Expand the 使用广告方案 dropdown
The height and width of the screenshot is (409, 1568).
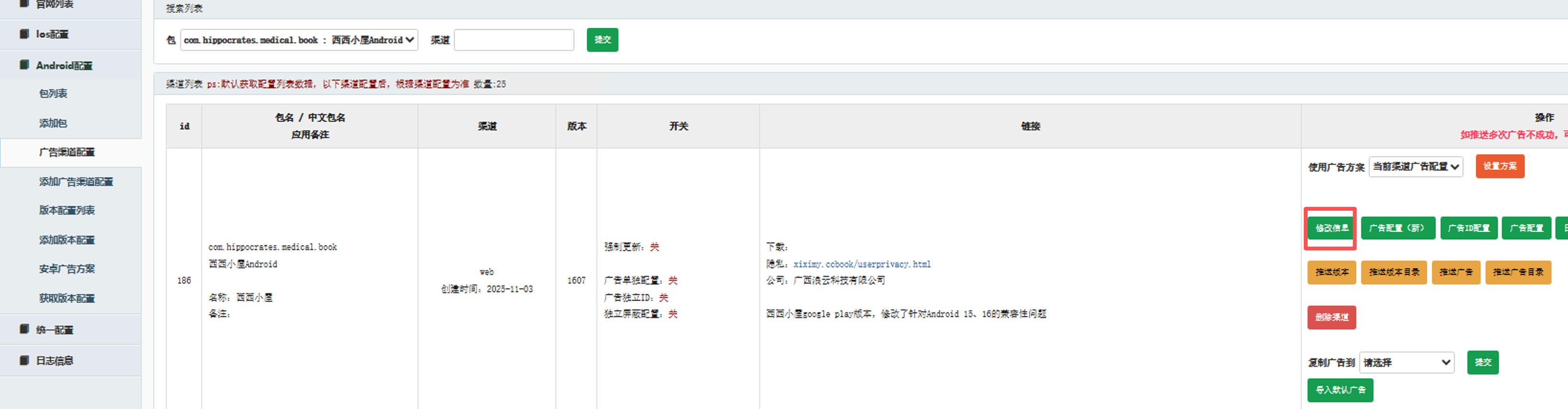pyautogui.click(x=1415, y=167)
